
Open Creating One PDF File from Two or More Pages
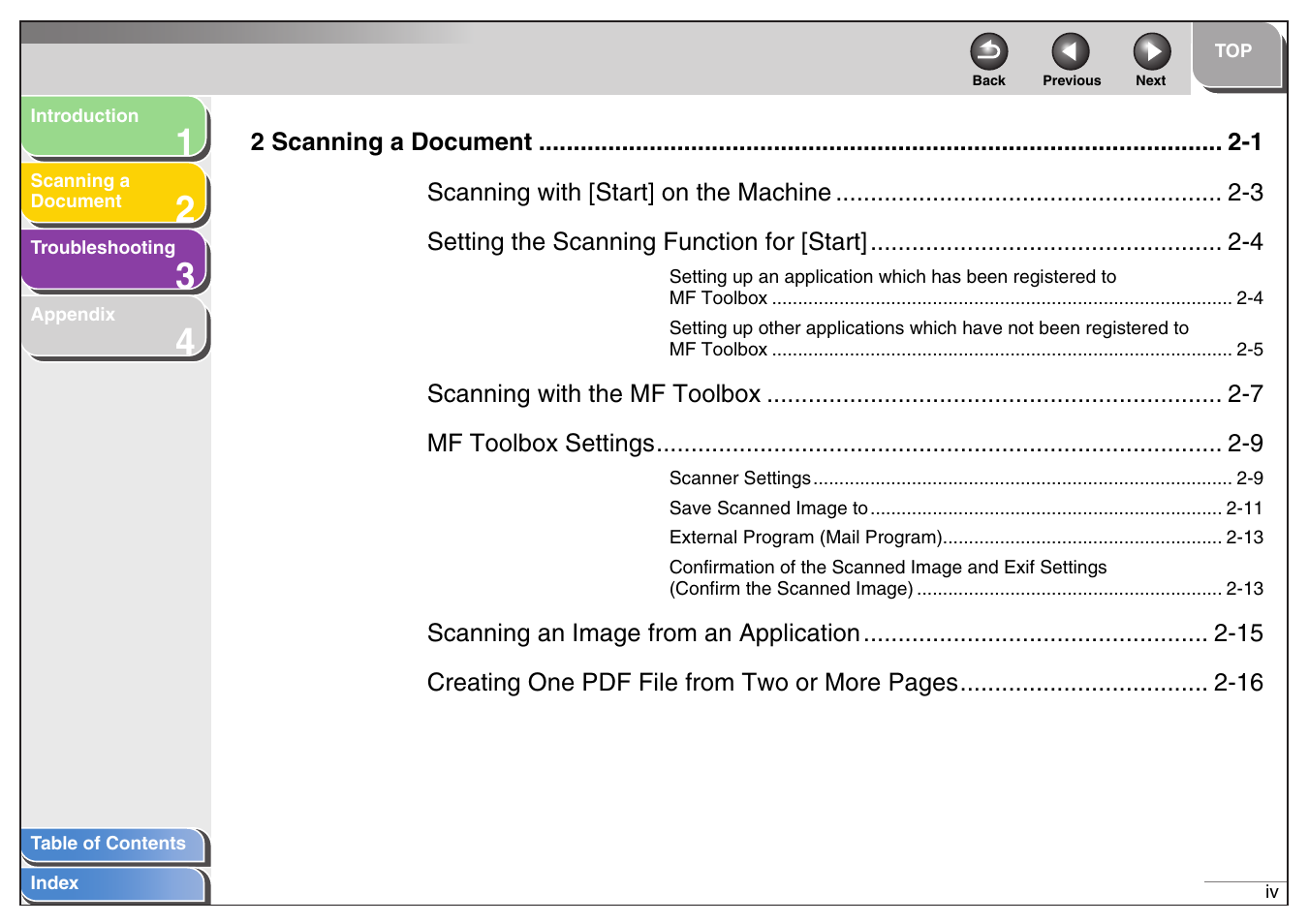[845, 683]
